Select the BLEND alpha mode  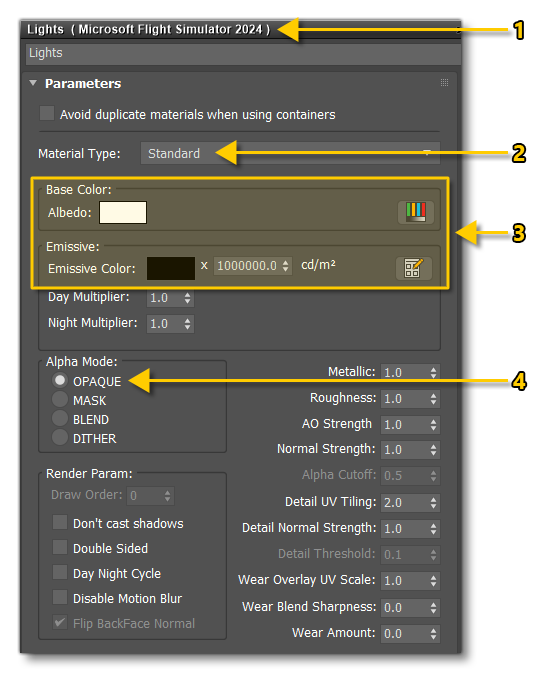point(60,418)
